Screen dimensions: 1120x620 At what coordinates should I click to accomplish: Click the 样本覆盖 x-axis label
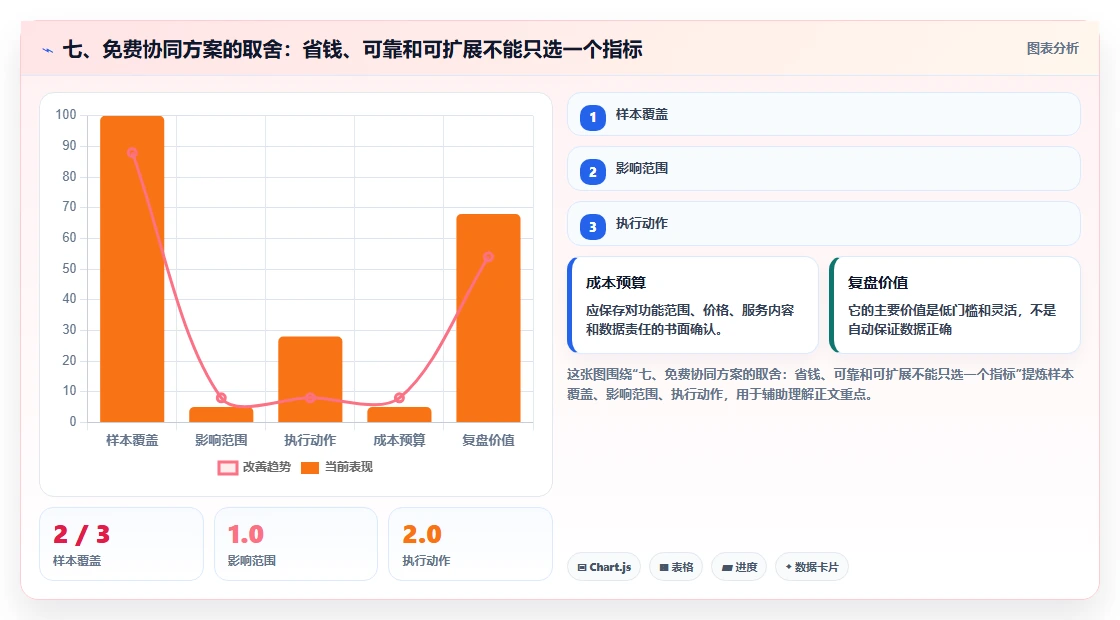click(132, 441)
